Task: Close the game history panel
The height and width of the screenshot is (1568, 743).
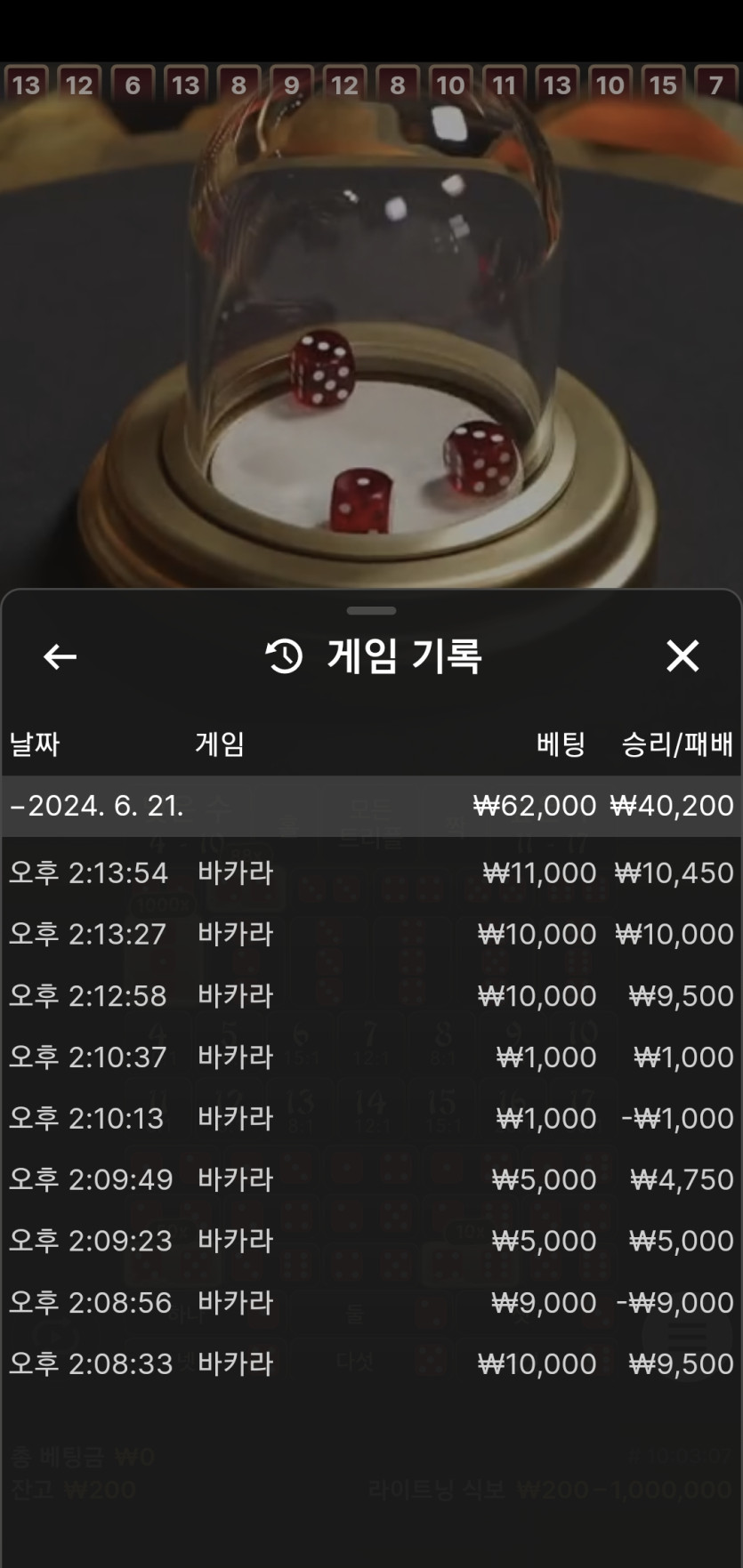Action: pyautogui.click(x=682, y=656)
